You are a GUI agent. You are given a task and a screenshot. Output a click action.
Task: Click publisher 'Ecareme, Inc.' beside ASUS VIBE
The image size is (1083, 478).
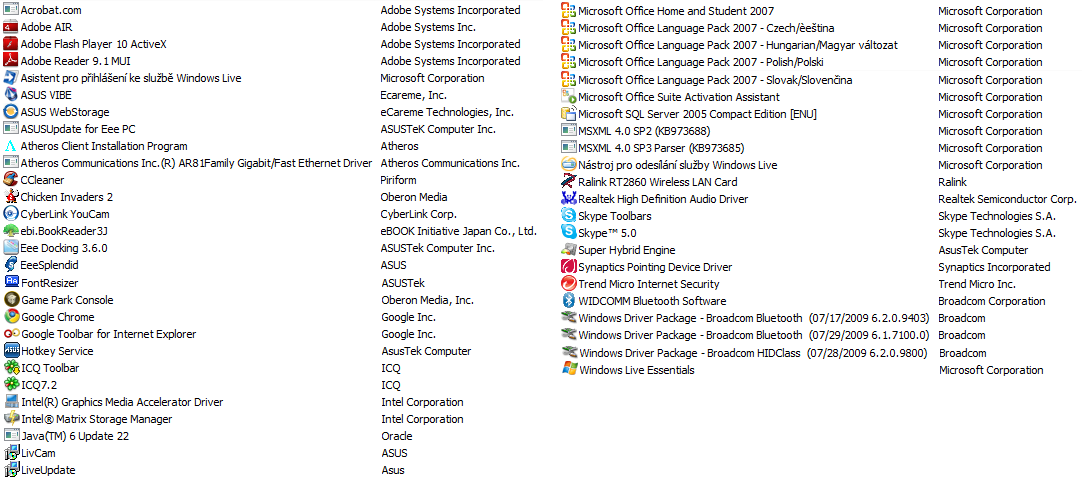tap(414, 95)
